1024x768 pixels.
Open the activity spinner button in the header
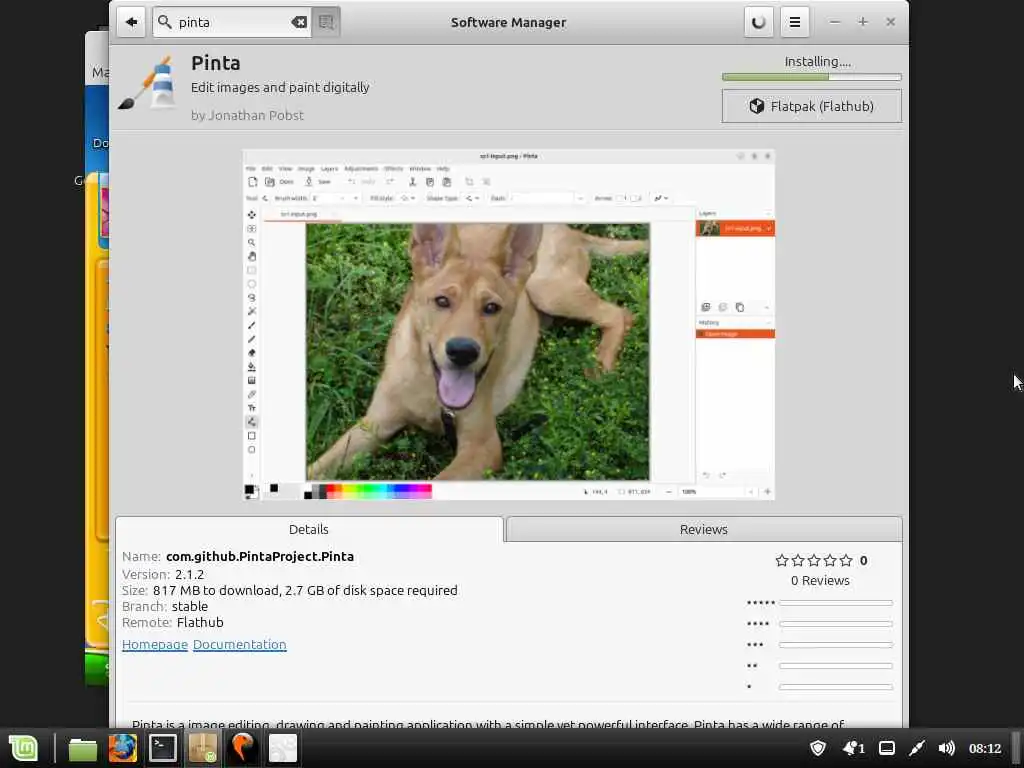pyautogui.click(x=758, y=22)
